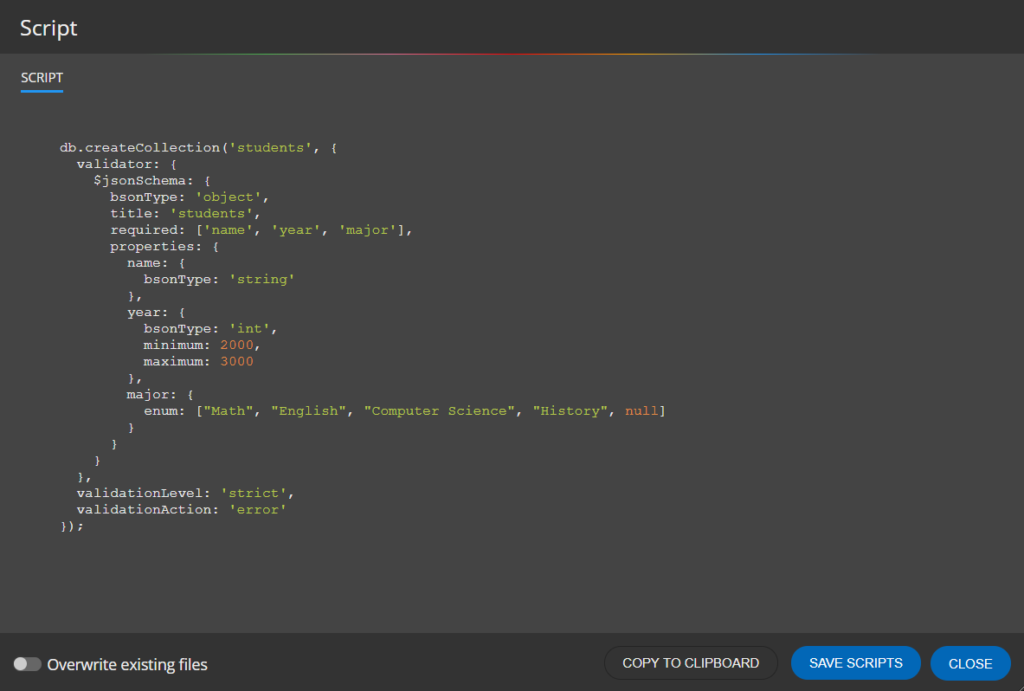Click the 'object' bsonType value
Viewport: 1024px width, 691px height.
228,197
